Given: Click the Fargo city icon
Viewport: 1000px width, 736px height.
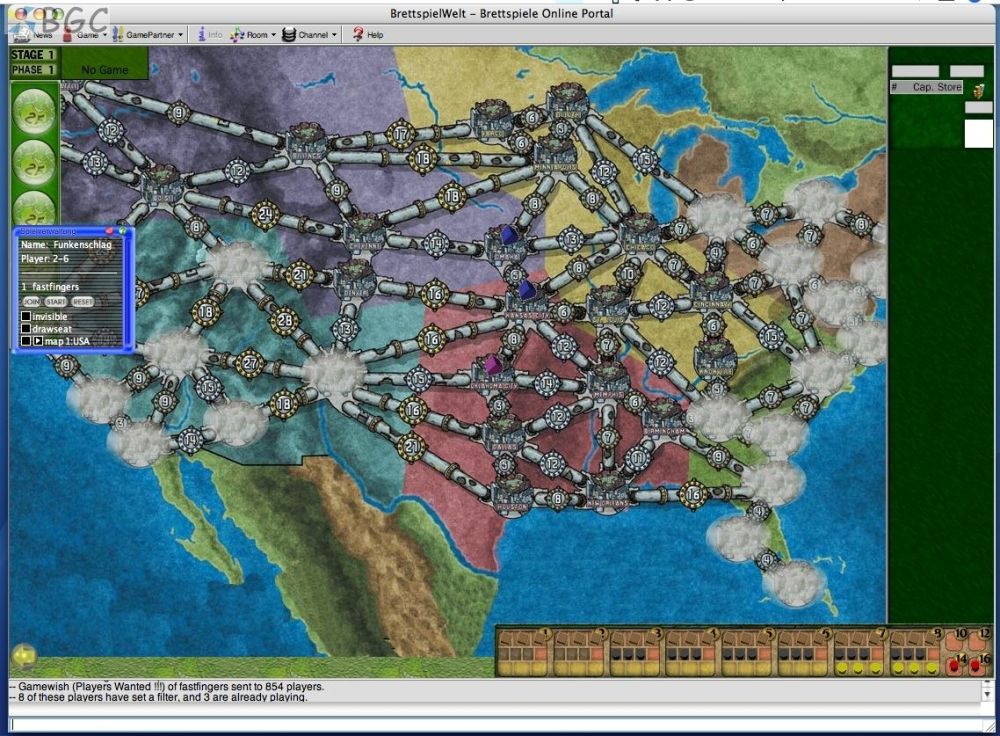Looking at the screenshot, I should (491, 121).
